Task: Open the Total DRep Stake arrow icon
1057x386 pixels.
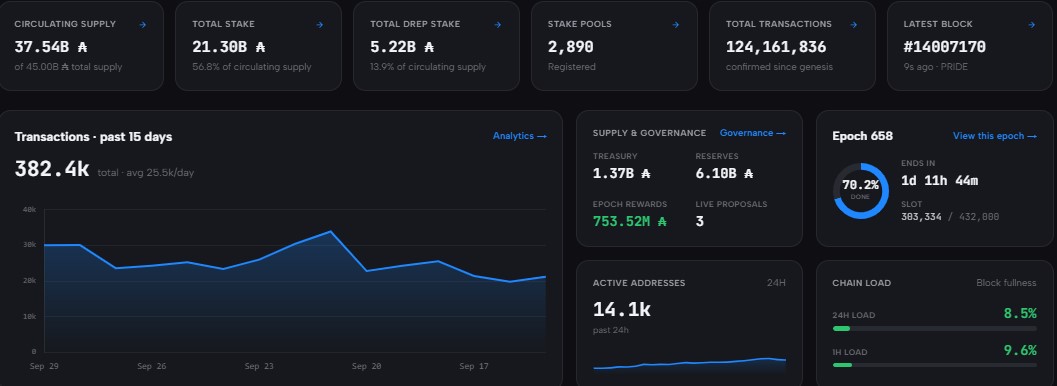Action: [497, 24]
